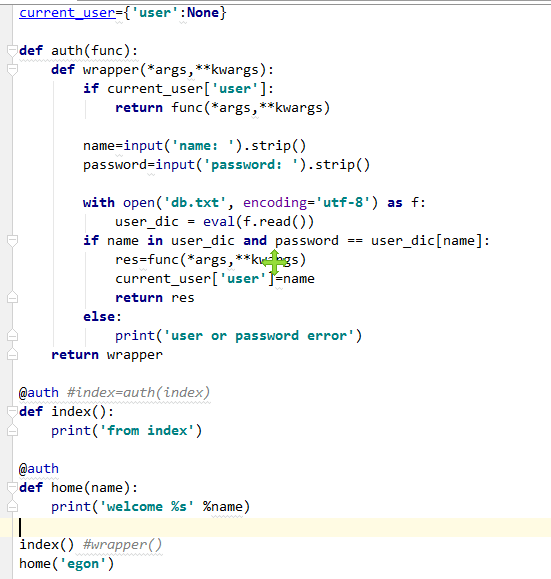The height and width of the screenshot is (579, 551).
Task: Click the 'as' keyword before f:
Action: [395, 203]
